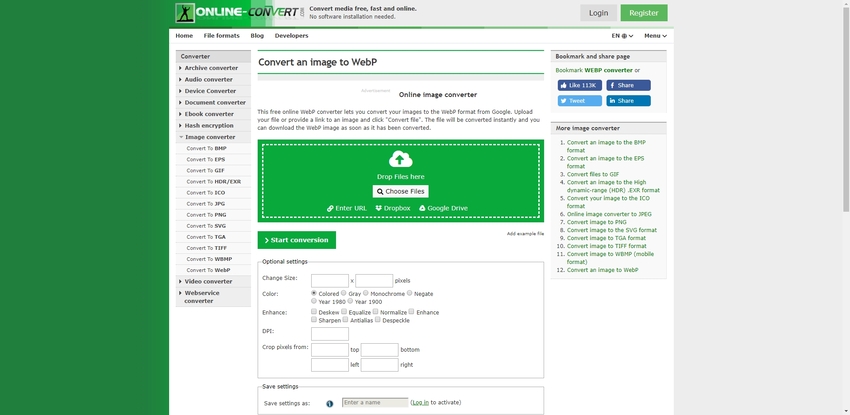Go to the Blog menu item
The width and height of the screenshot is (850, 415).
tap(257, 36)
